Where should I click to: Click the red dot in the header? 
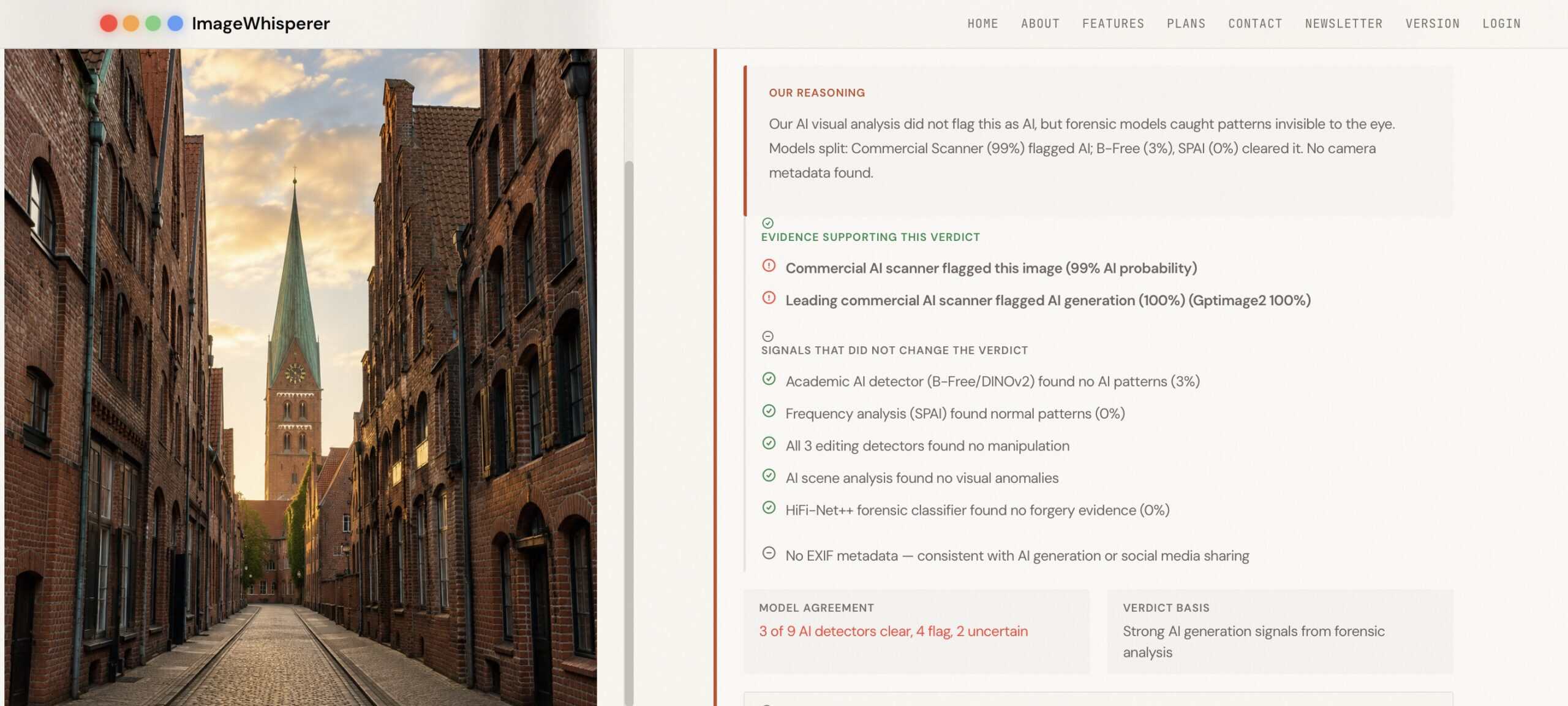(x=108, y=23)
